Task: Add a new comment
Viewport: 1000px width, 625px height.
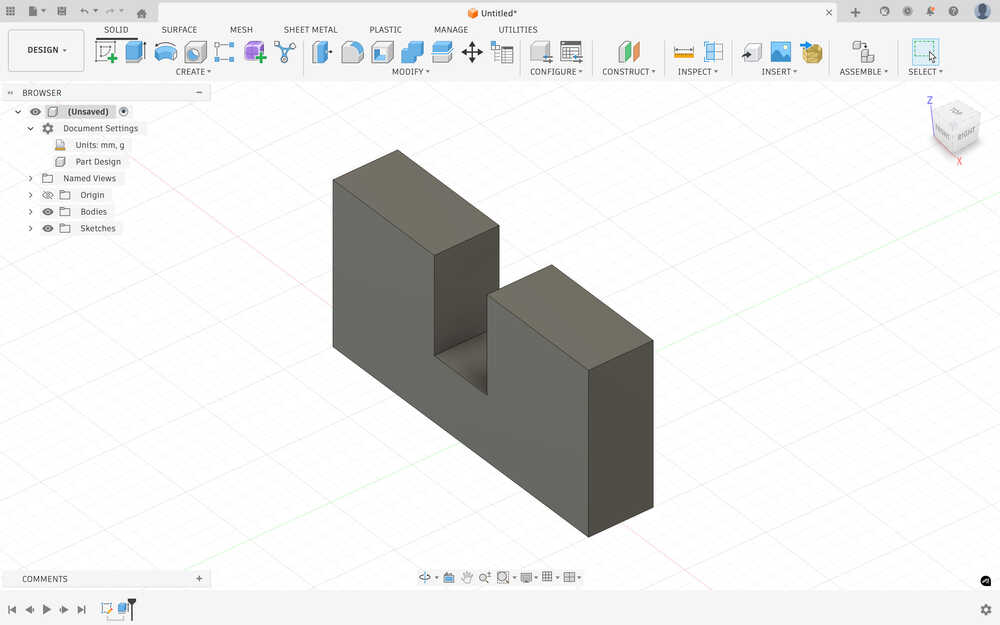Action: click(x=199, y=578)
